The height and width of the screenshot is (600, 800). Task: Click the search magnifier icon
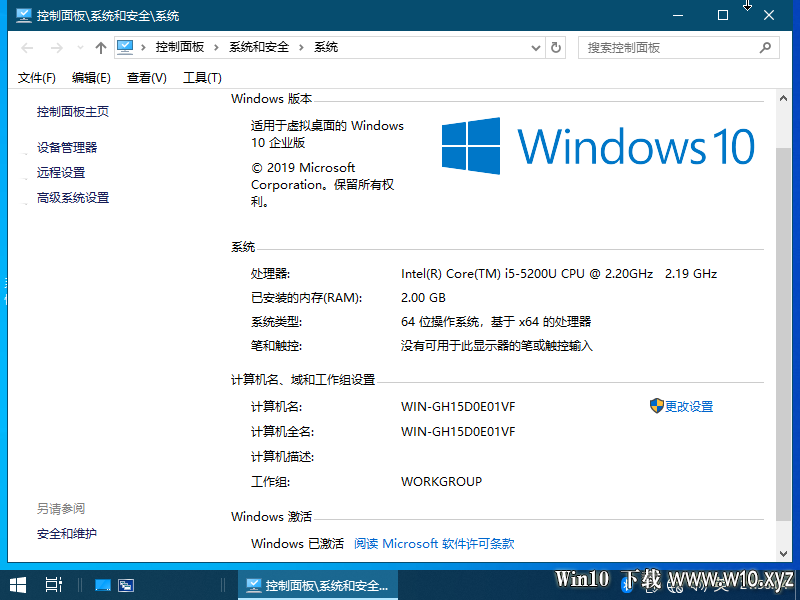(765, 48)
